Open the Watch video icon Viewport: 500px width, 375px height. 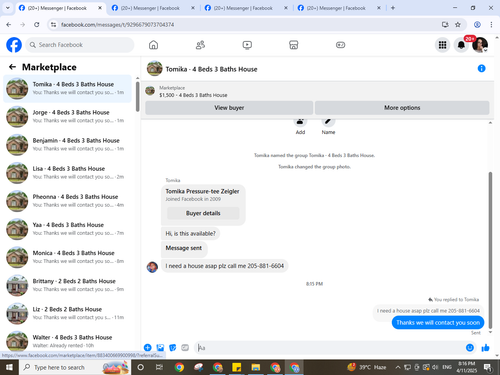tap(247, 45)
